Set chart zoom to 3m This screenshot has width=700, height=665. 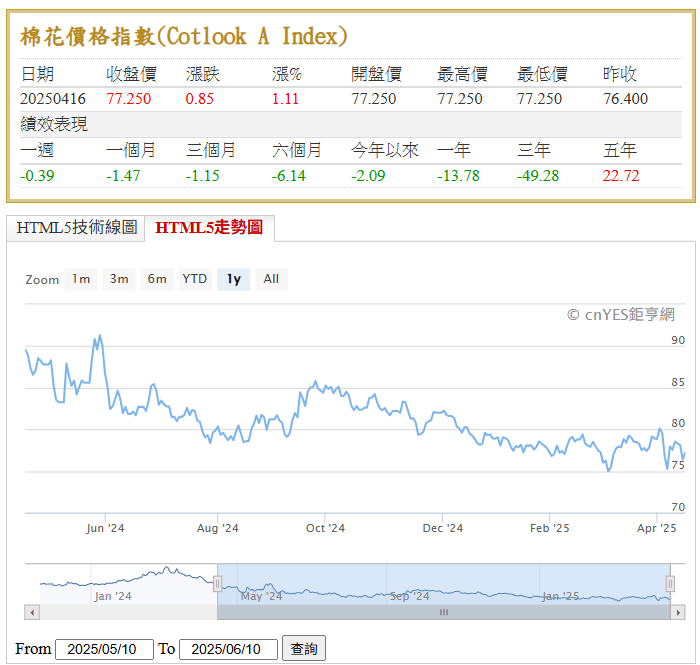pos(119,279)
